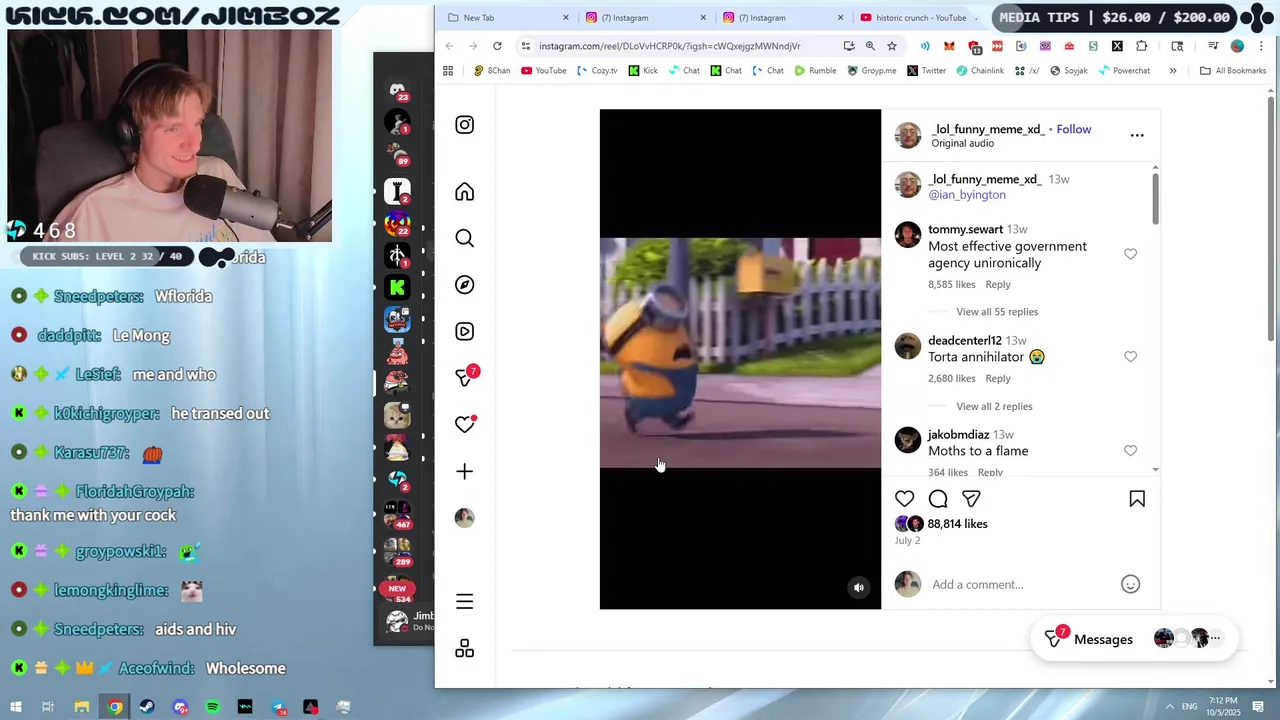Open Reels in Instagram sidebar
Image resolution: width=1280 pixels, height=720 pixels.
tap(464, 331)
